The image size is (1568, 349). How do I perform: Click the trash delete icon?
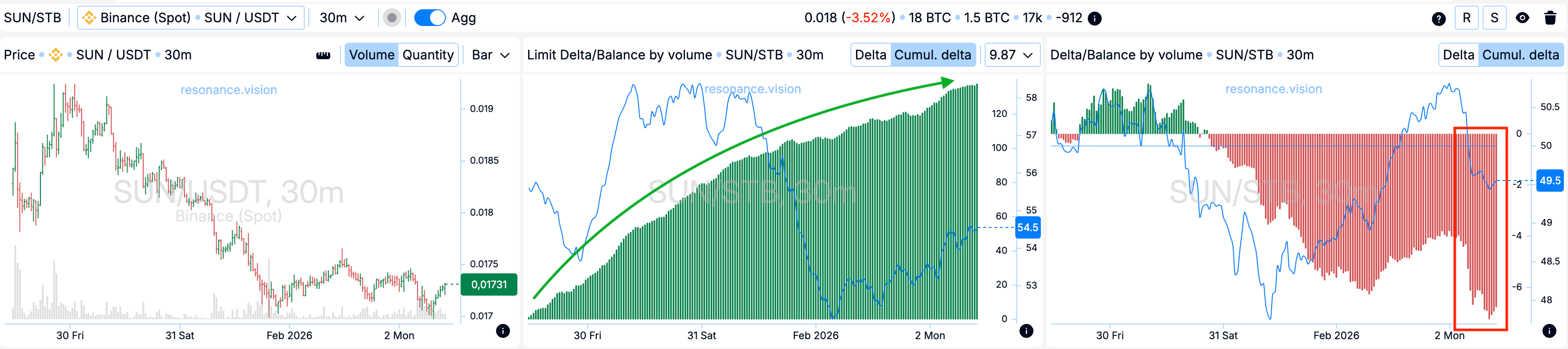(x=1550, y=18)
